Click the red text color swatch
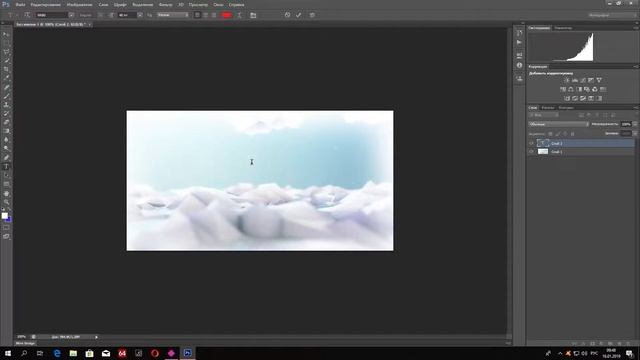 coord(227,15)
